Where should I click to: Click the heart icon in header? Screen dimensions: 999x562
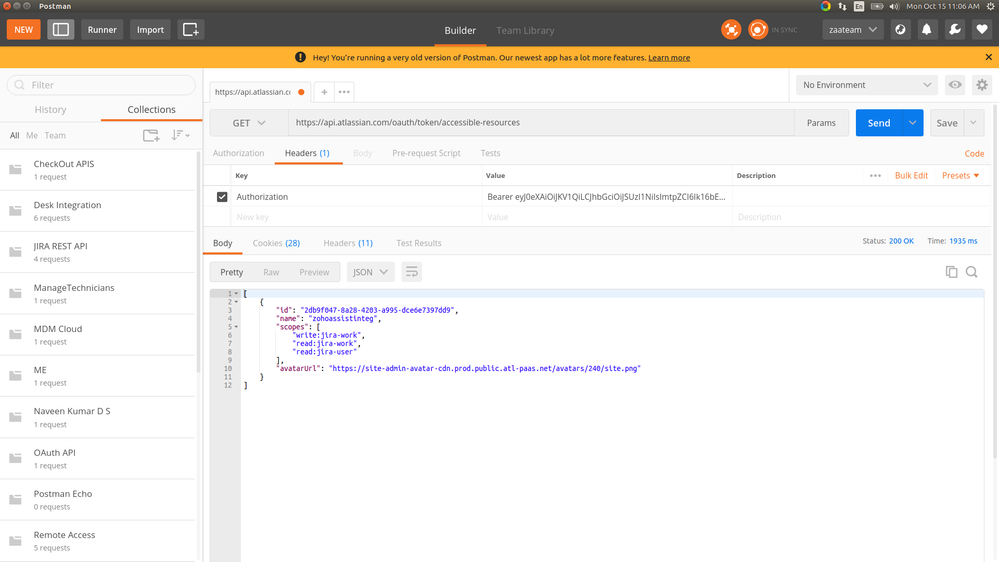click(982, 30)
